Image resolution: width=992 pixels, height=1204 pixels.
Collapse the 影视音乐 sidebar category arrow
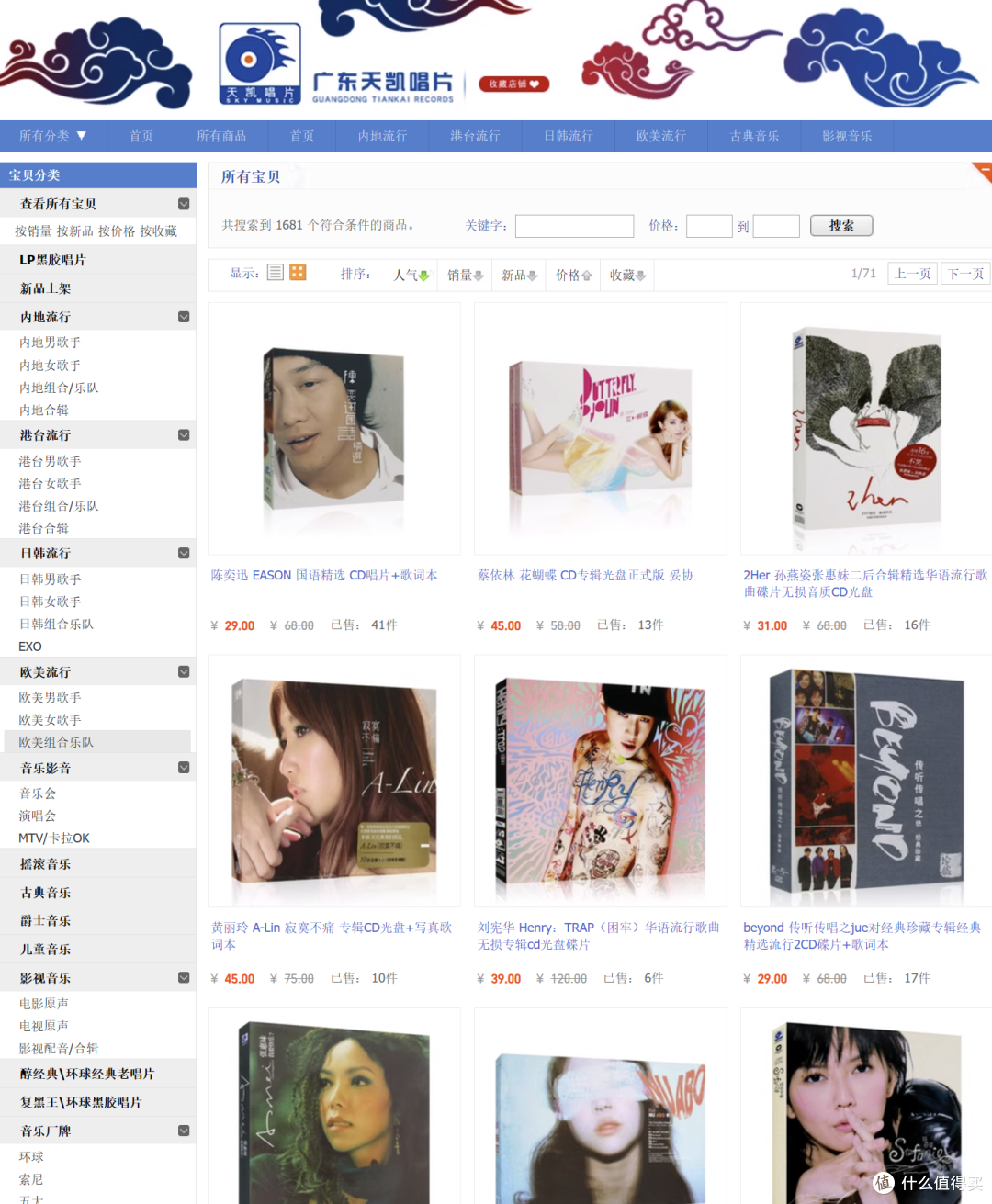(184, 978)
